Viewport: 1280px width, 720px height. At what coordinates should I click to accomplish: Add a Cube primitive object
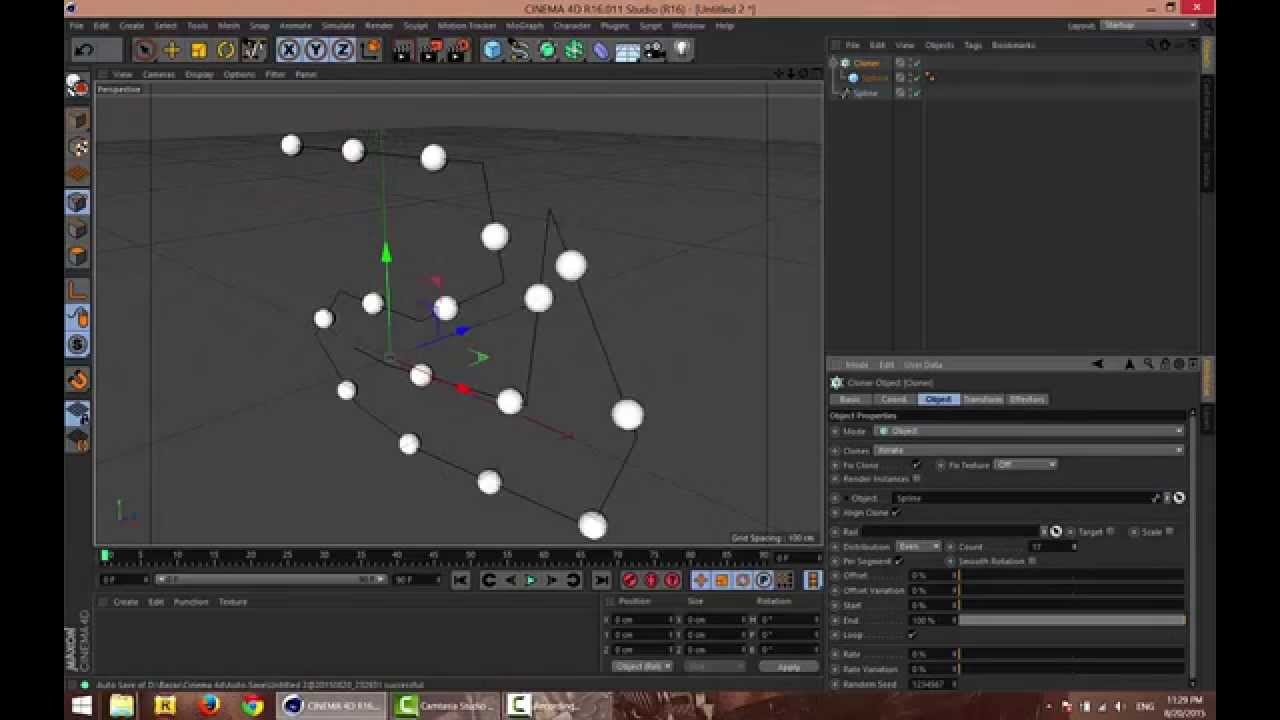[492, 49]
